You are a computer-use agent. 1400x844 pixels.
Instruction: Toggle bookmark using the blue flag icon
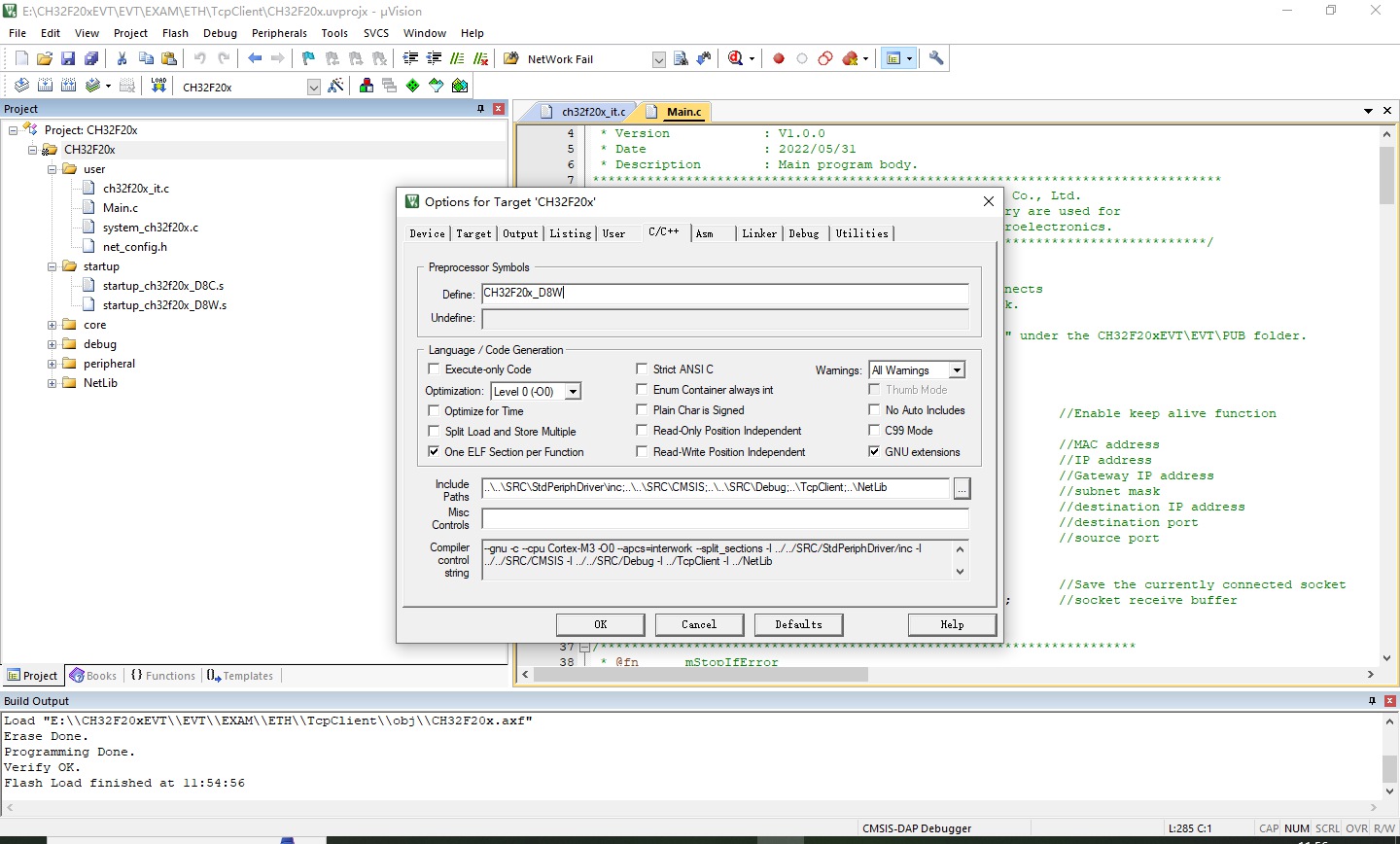tap(309, 58)
